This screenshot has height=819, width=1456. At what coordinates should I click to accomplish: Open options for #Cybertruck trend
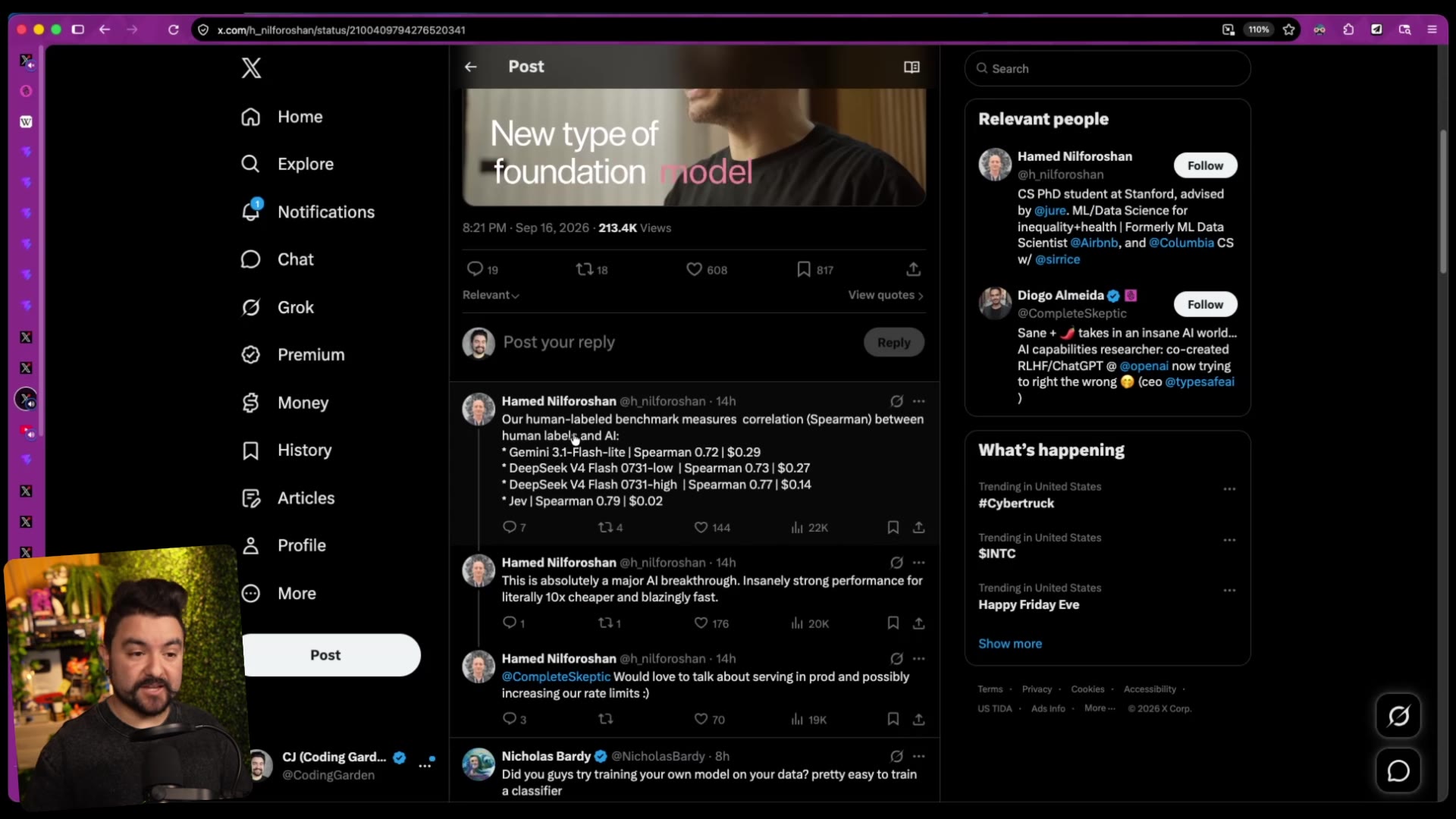(1229, 489)
